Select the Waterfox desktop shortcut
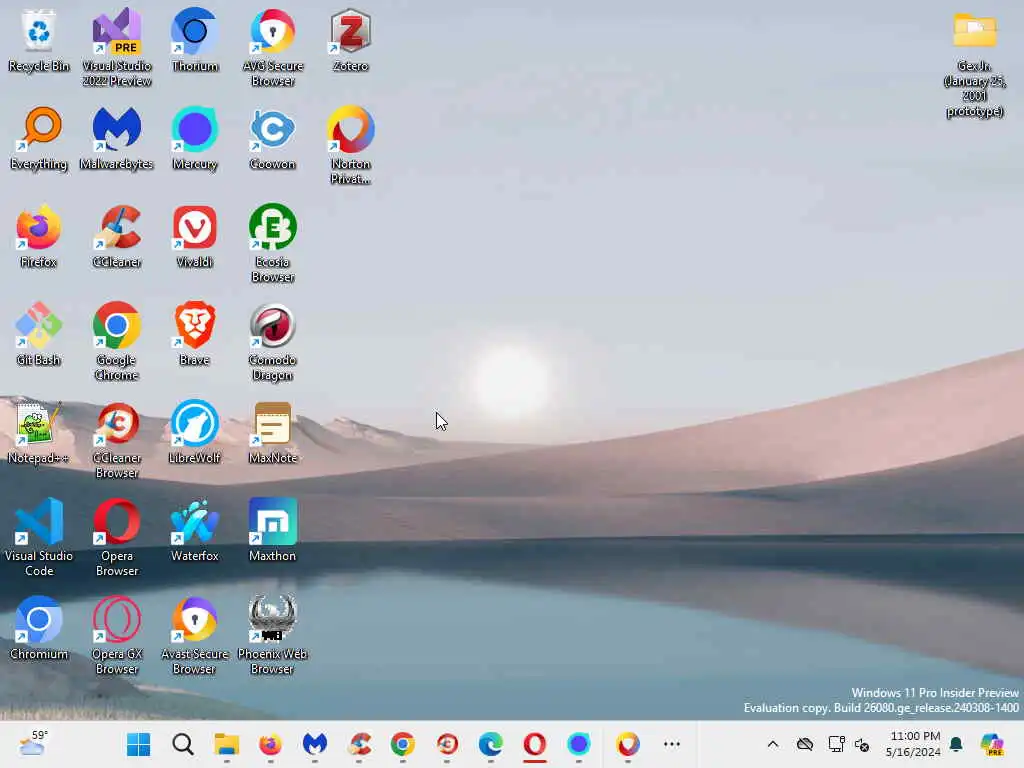Viewport: 1024px width, 768px height. (195, 530)
